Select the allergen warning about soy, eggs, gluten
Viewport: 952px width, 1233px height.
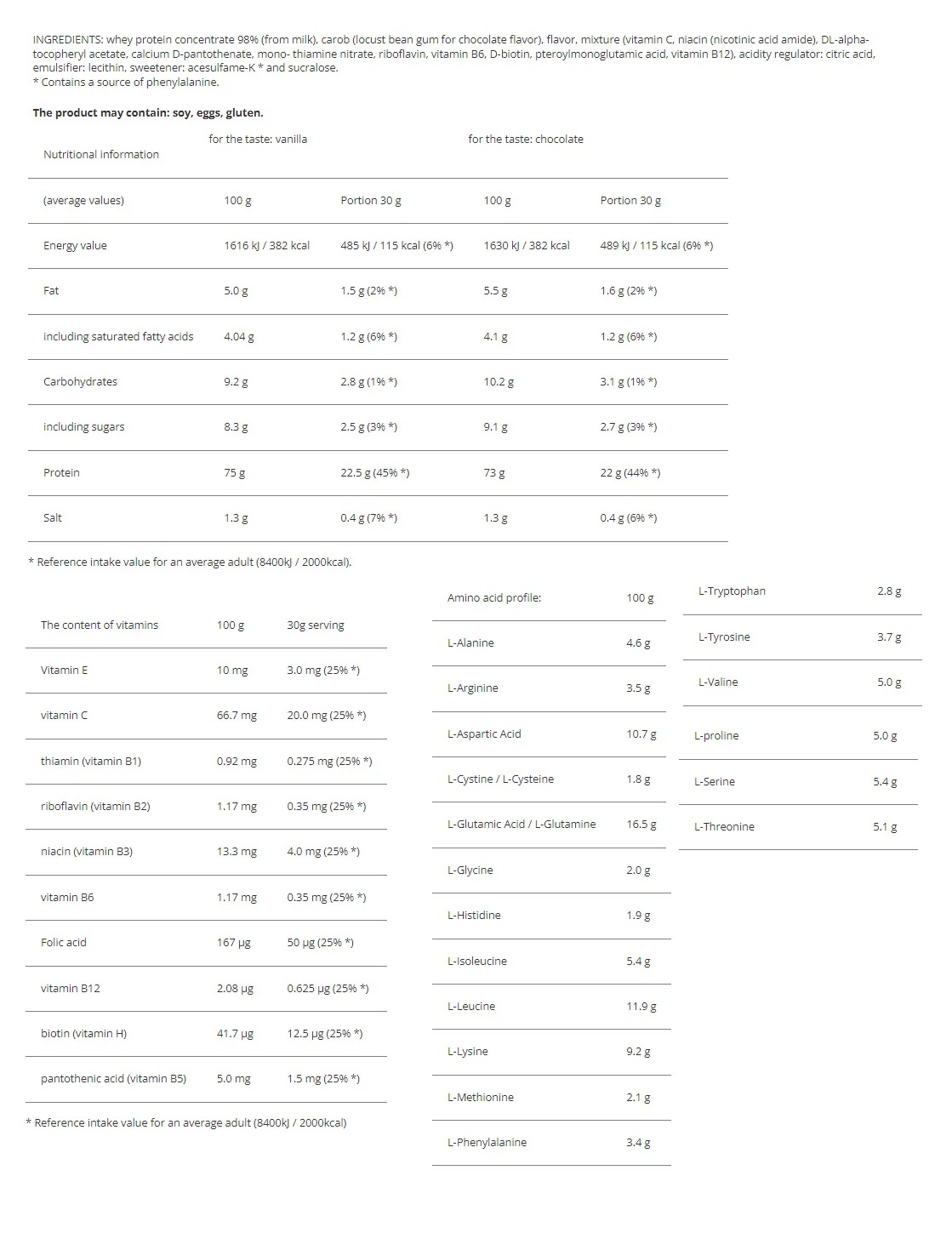click(x=148, y=112)
